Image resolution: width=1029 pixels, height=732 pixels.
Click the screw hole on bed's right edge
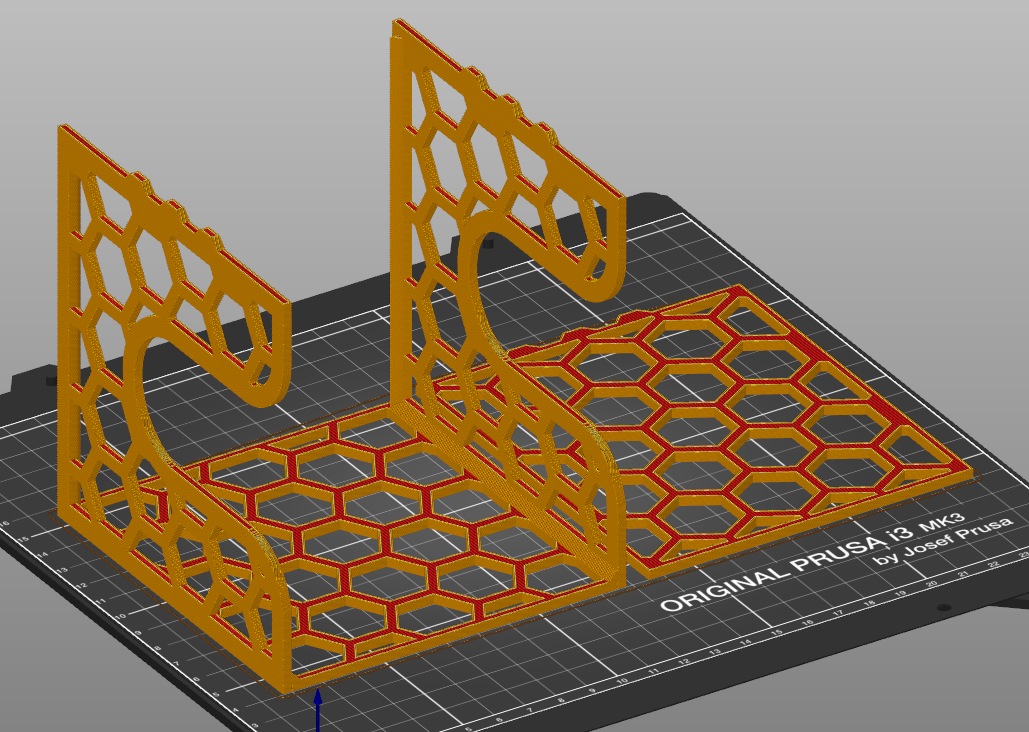pos(944,608)
